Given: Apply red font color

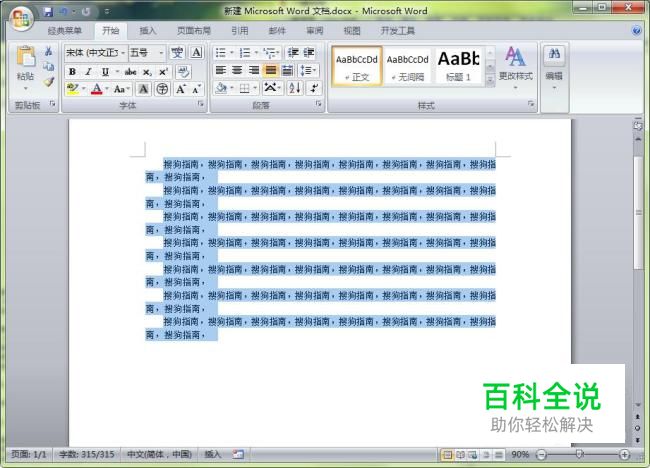Looking at the screenshot, I should [x=96, y=89].
